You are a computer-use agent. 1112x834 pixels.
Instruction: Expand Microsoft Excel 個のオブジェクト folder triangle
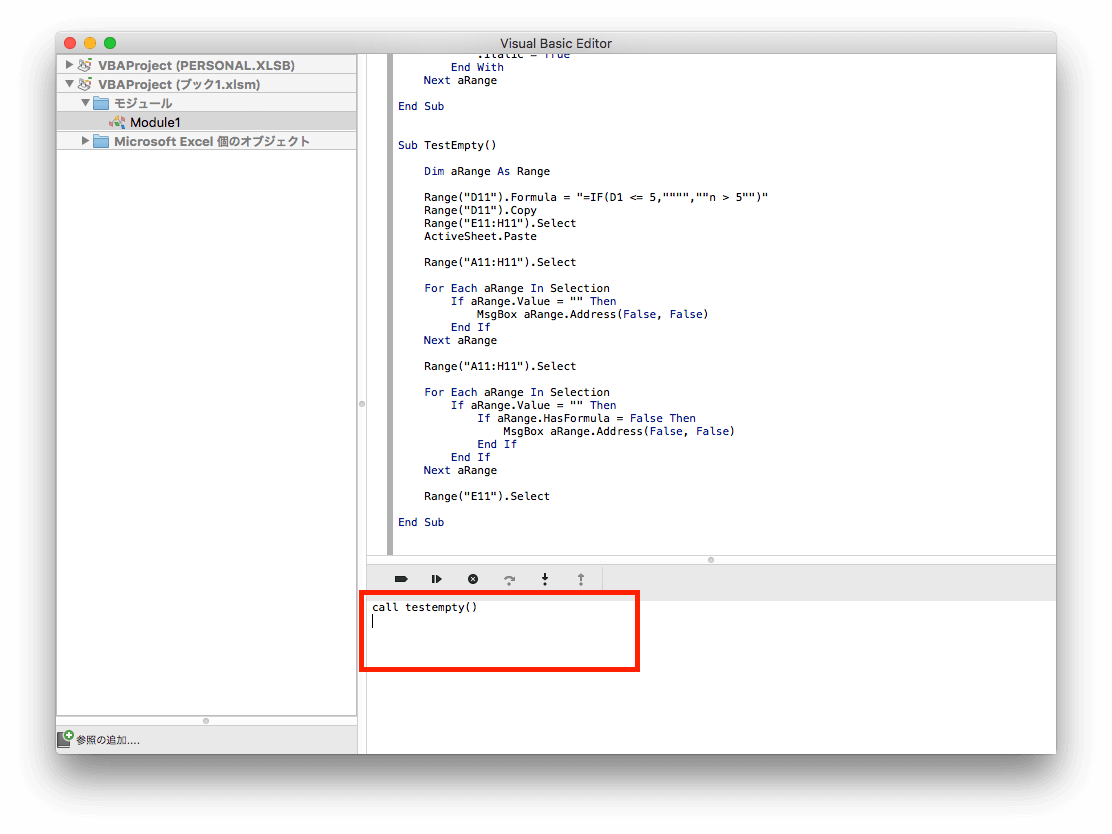[85, 141]
